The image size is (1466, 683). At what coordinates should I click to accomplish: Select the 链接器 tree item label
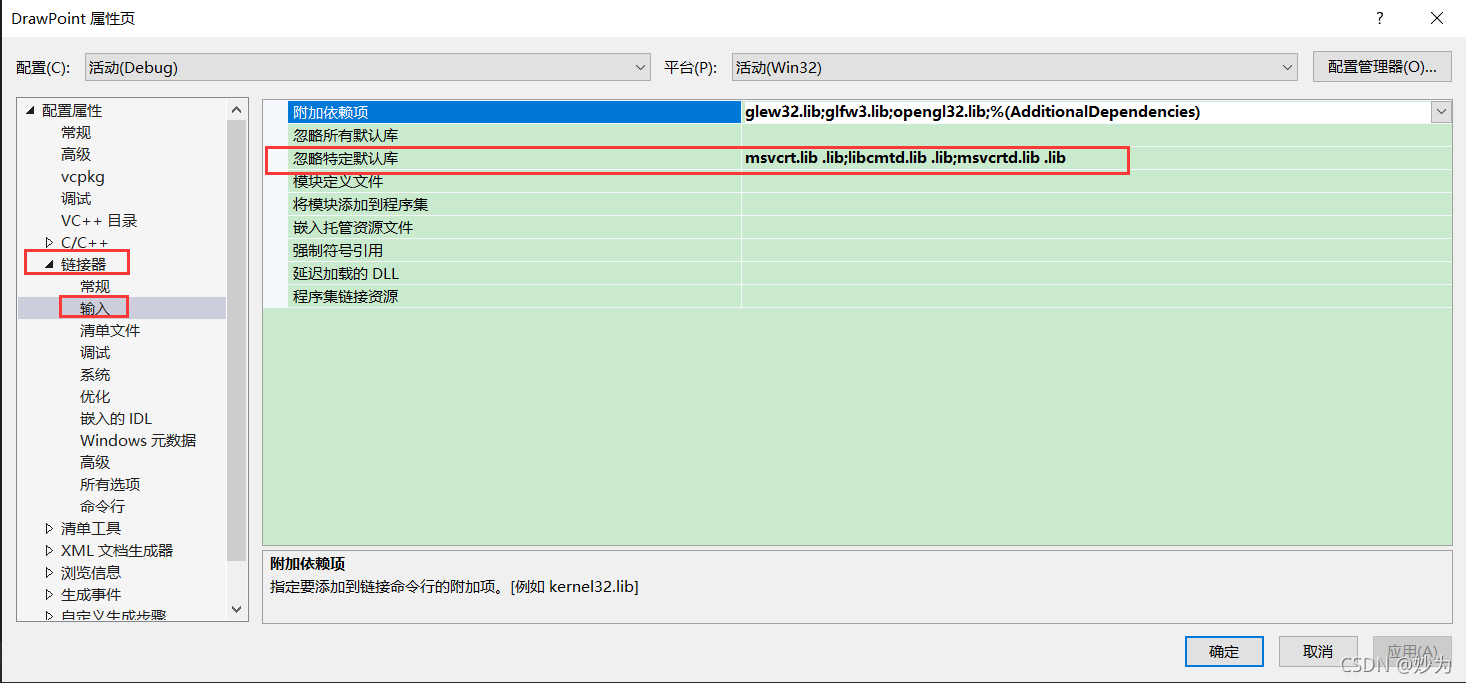(83, 265)
